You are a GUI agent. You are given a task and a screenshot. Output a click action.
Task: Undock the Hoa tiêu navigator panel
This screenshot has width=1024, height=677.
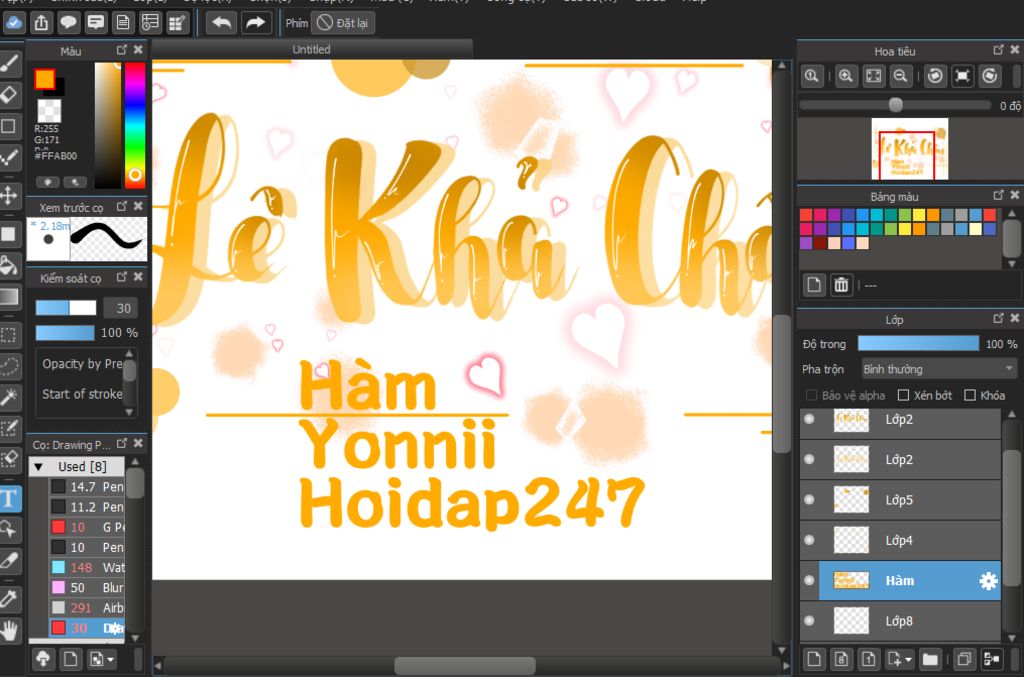[x=998, y=50]
